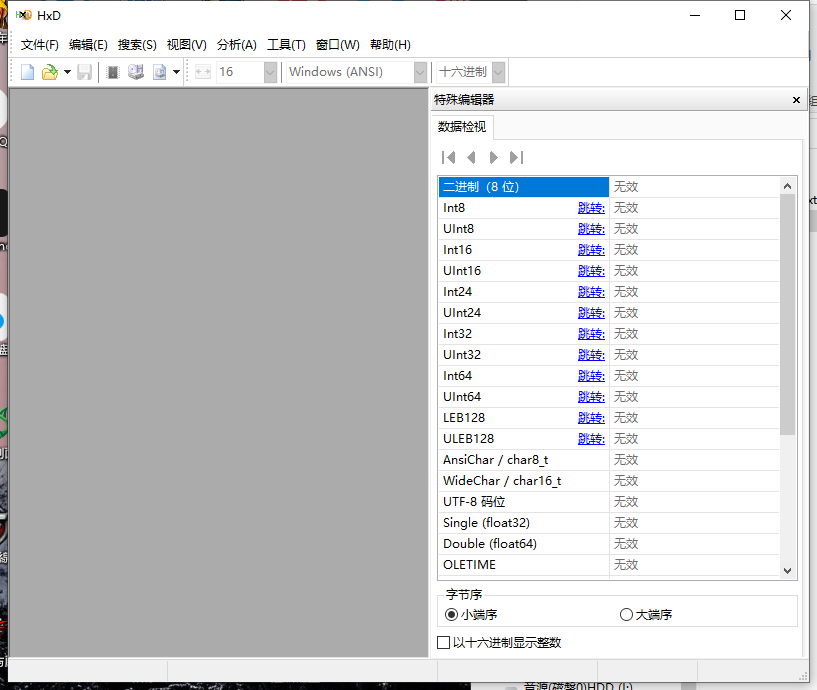Jump to the first data inspector entry

click(x=447, y=157)
